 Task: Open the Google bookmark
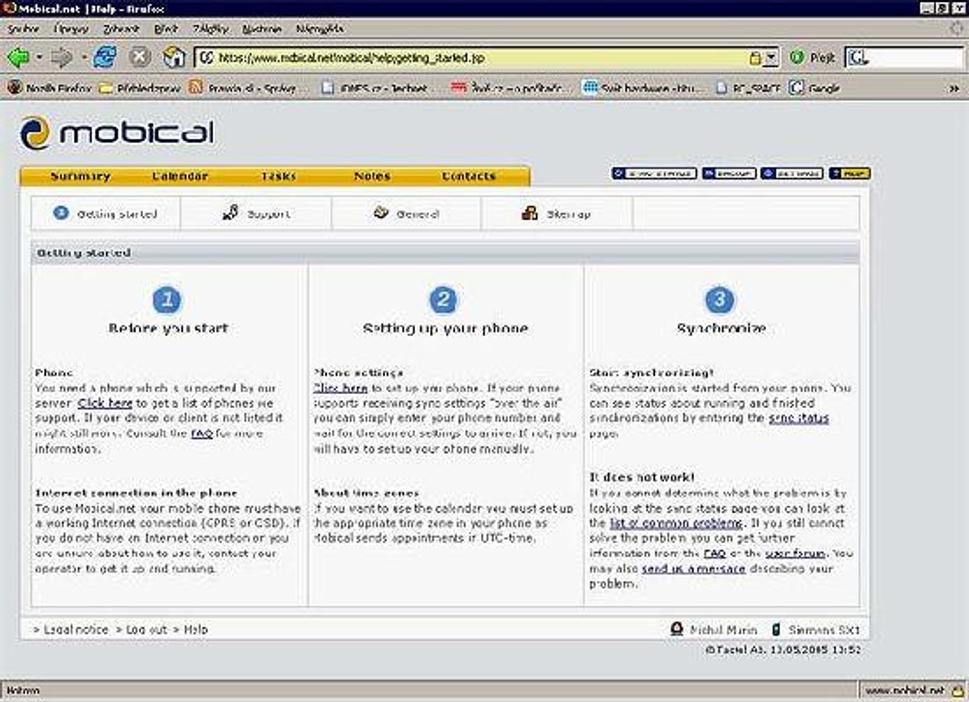(x=815, y=88)
